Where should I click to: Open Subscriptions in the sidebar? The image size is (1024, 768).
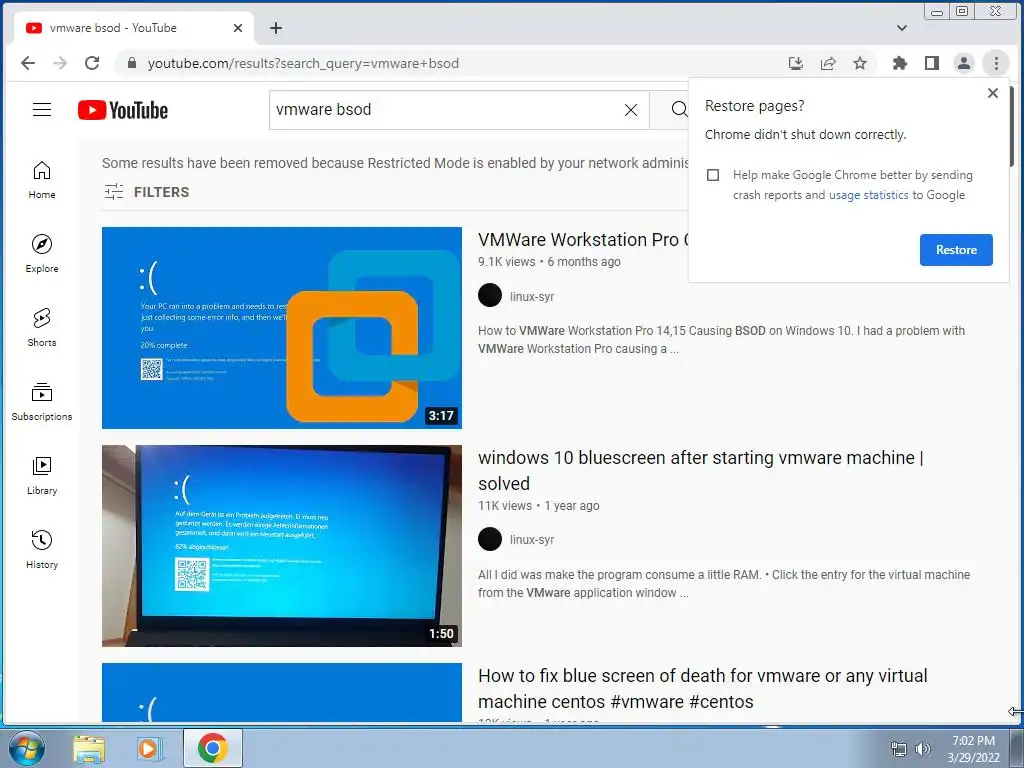pos(42,402)
